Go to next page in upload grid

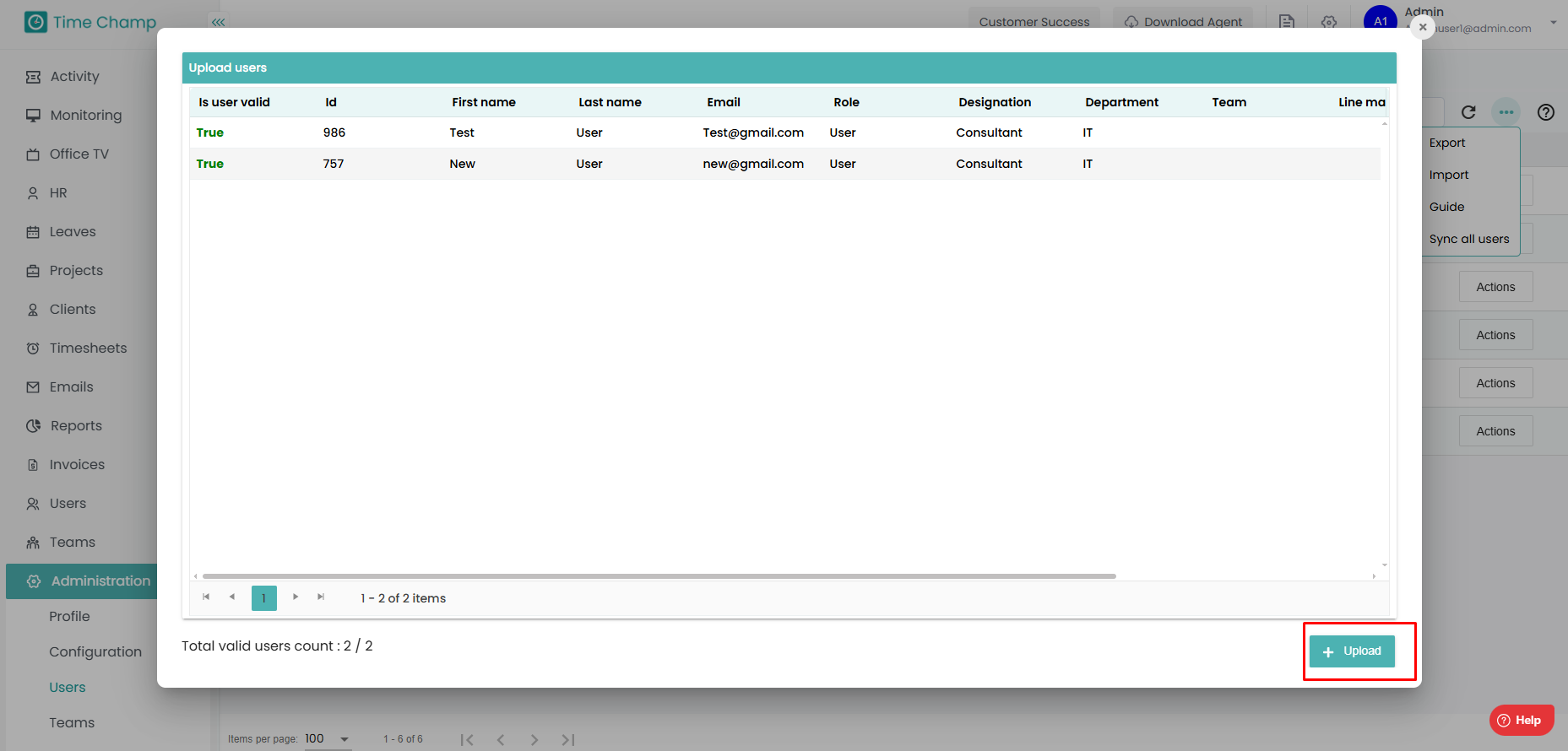point(296,597)
